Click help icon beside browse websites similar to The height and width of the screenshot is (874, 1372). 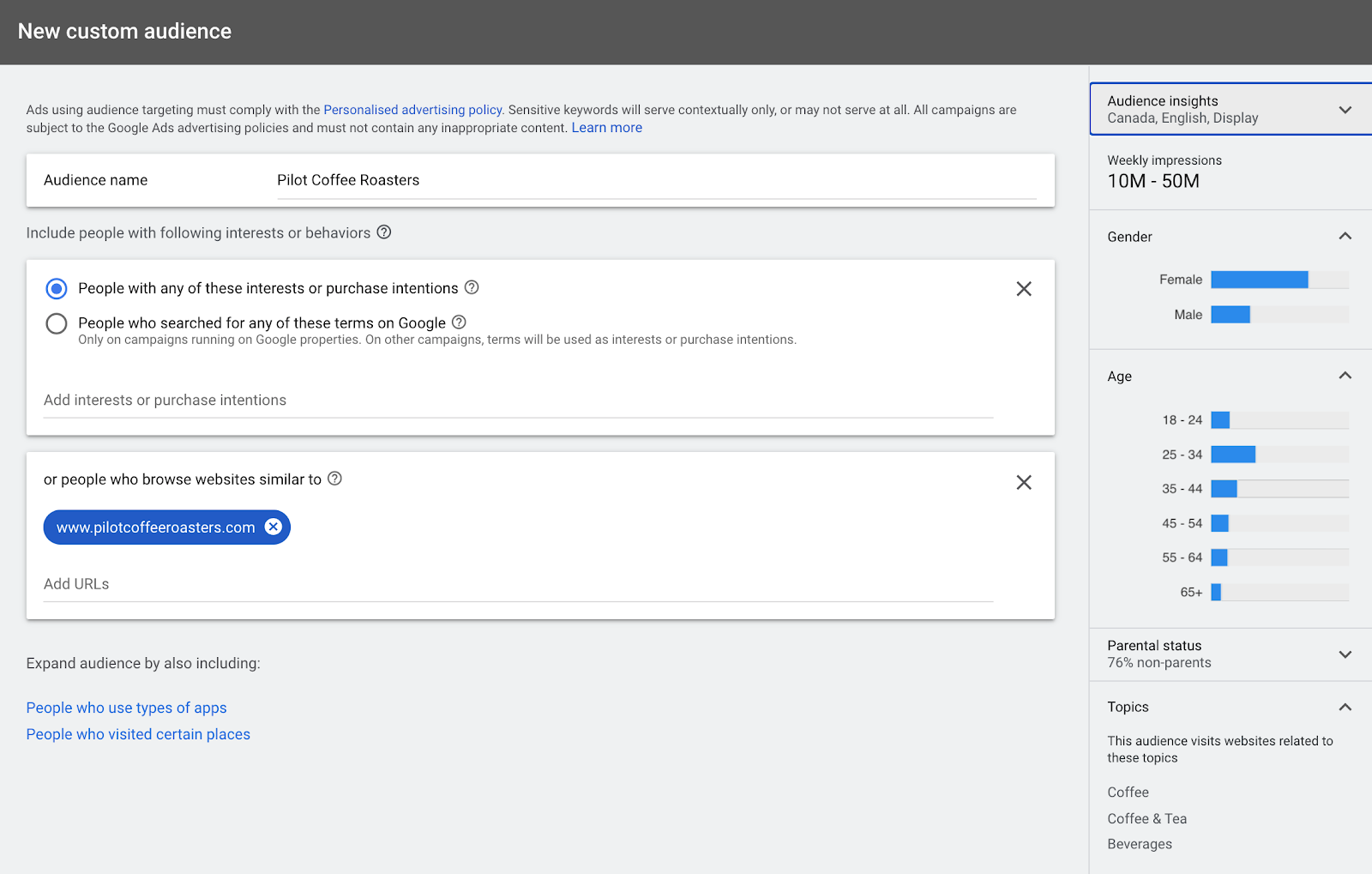coord(335,479)
